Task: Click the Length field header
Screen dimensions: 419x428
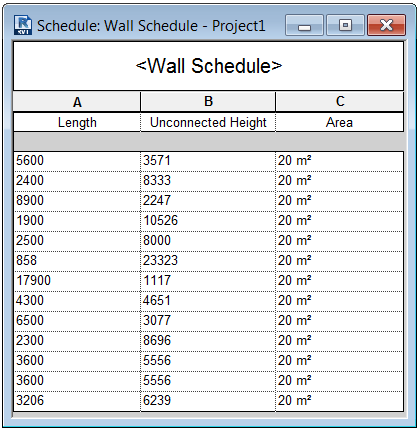Action: click(x=77, y=123)
